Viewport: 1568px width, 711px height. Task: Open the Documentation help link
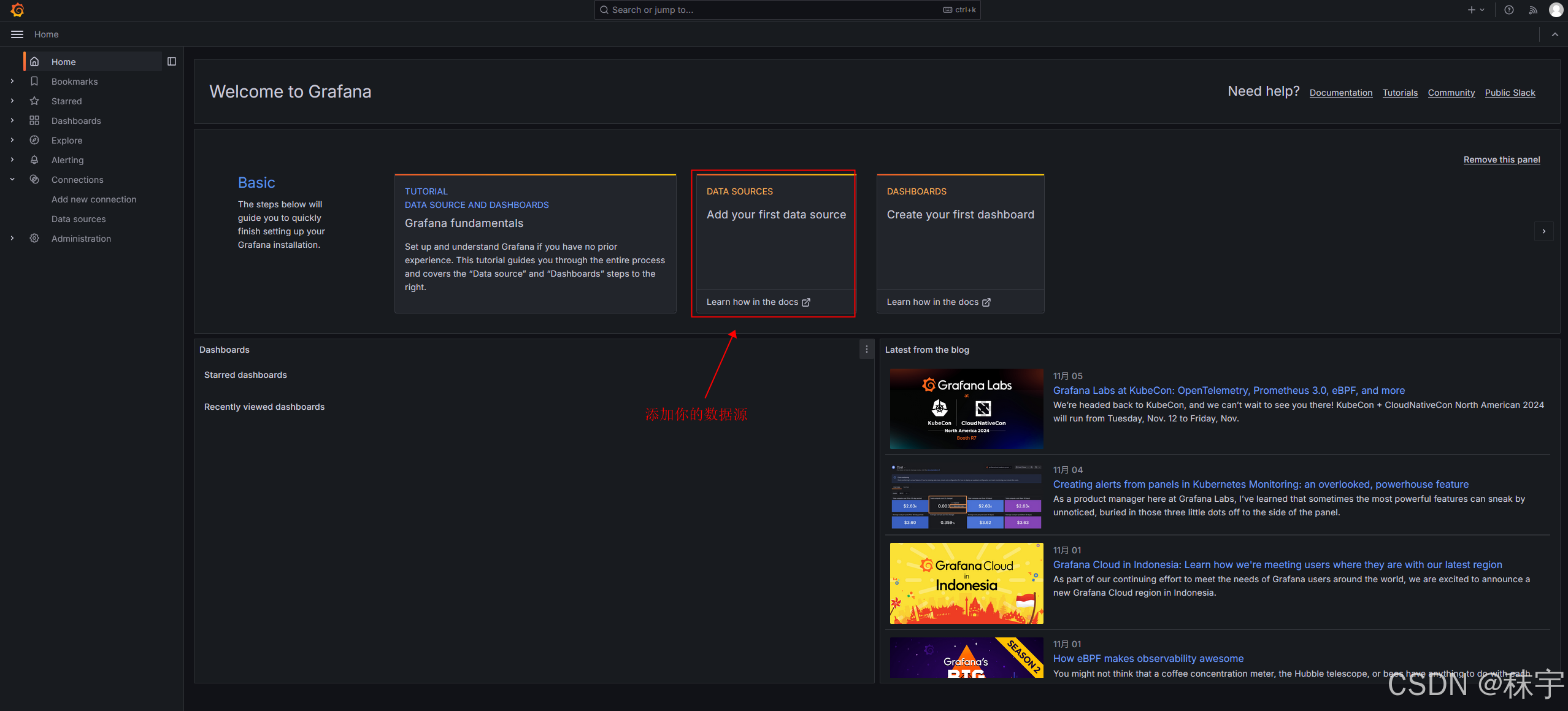tap(1340, 93)
